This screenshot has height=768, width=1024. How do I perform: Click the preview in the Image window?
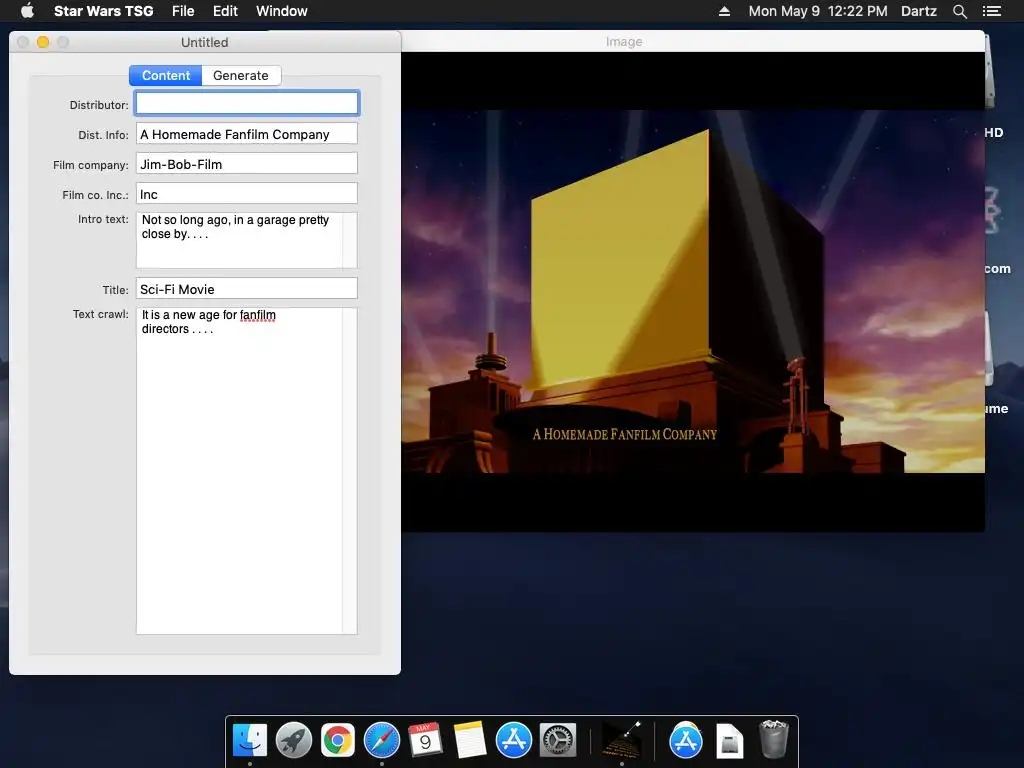click(693, 291)
